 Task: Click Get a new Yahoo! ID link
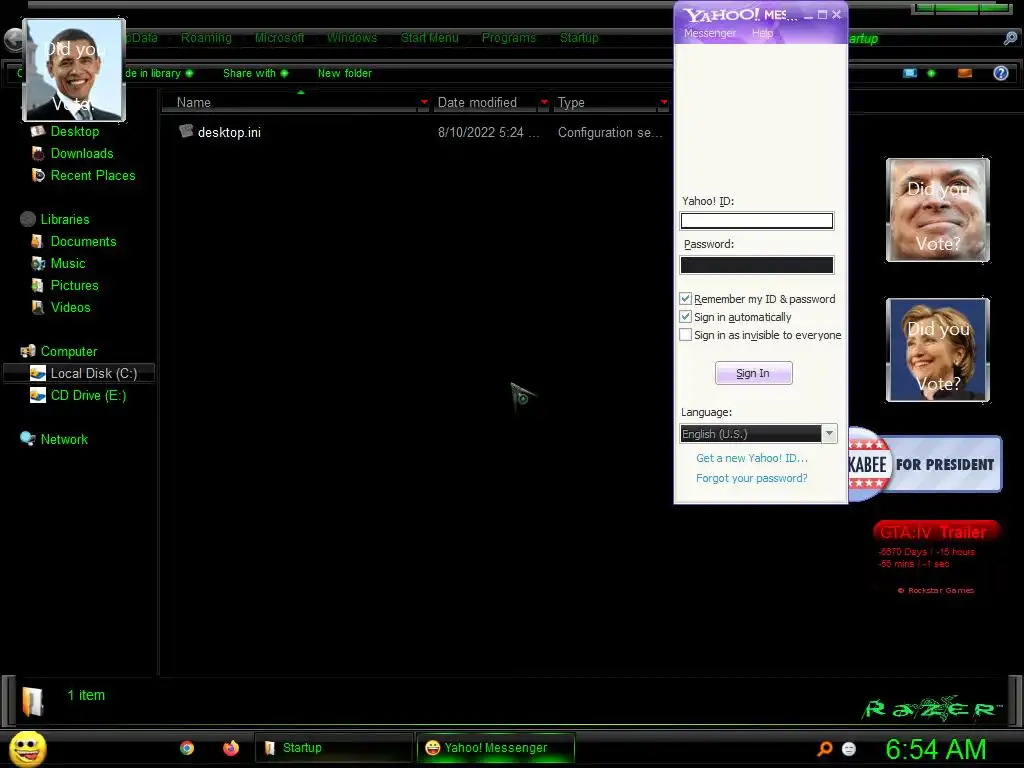click(x=752, y=458)
